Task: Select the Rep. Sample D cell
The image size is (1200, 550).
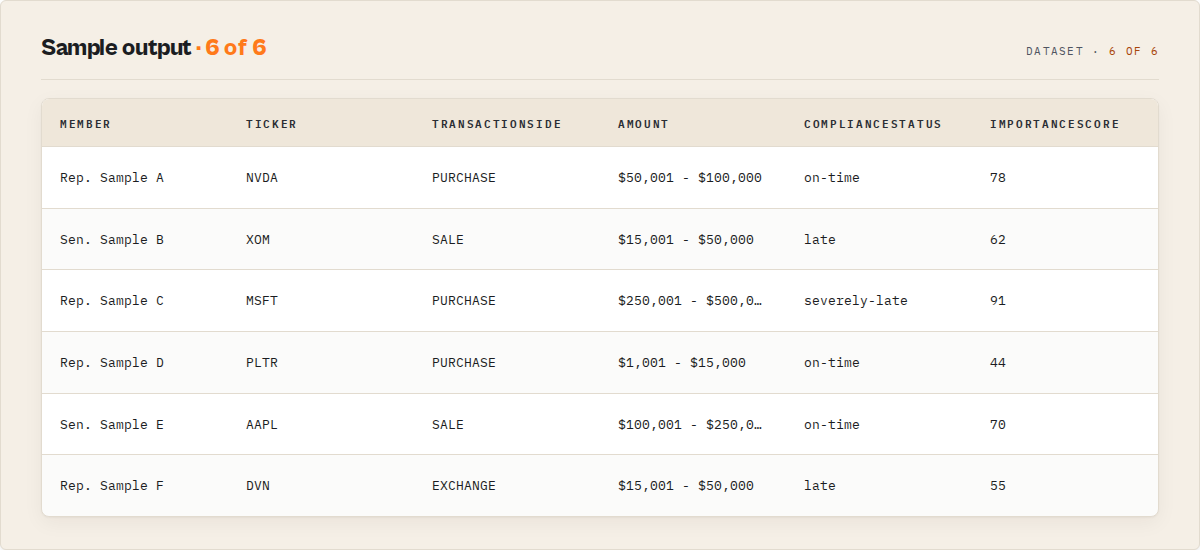Action: (112, 363)
